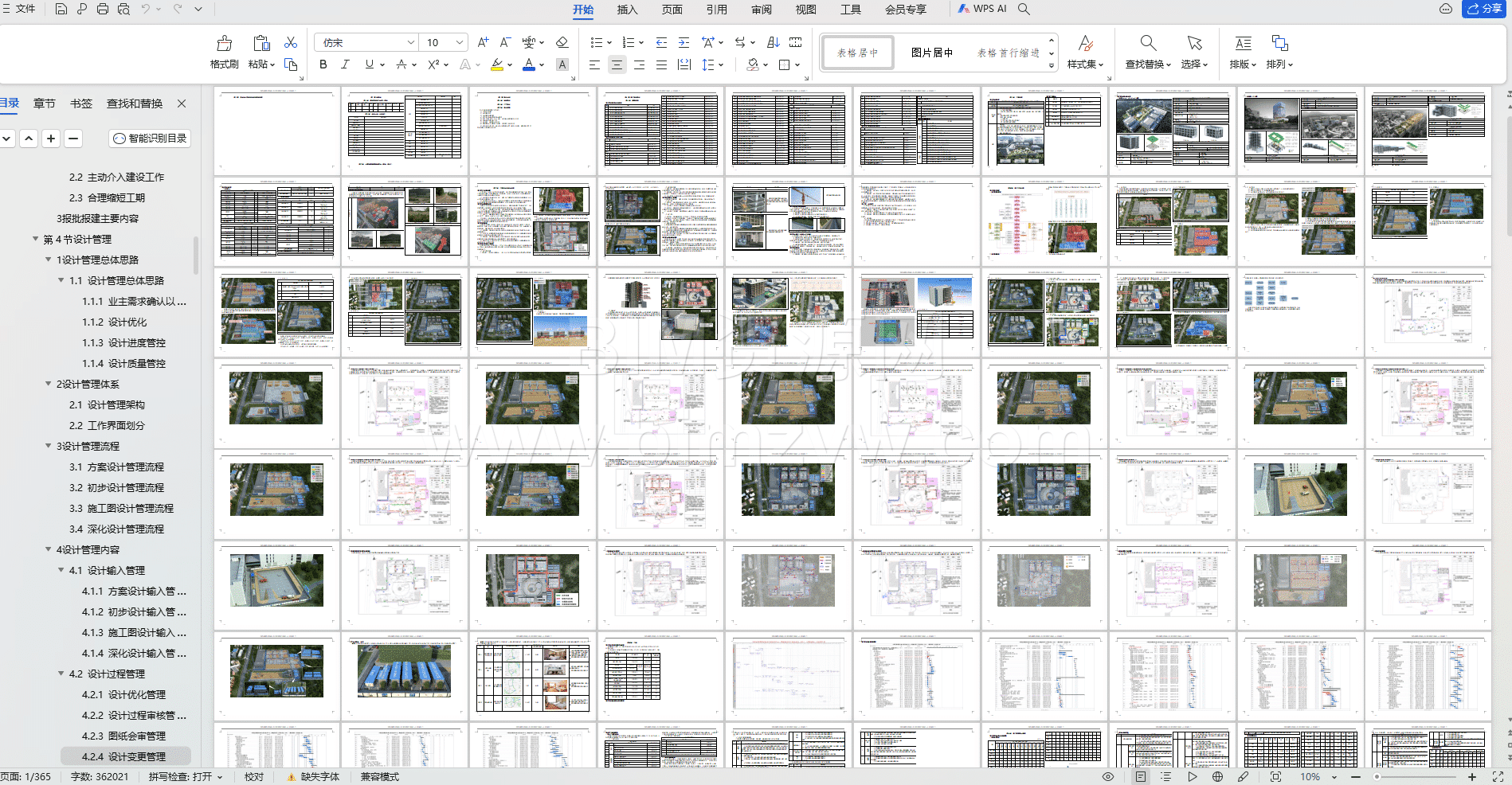Image resolution: width=1512 pixels, height=785 pixels.
Task: Open the Layout (排版) menu
Action: click(x=1243, y=52)
